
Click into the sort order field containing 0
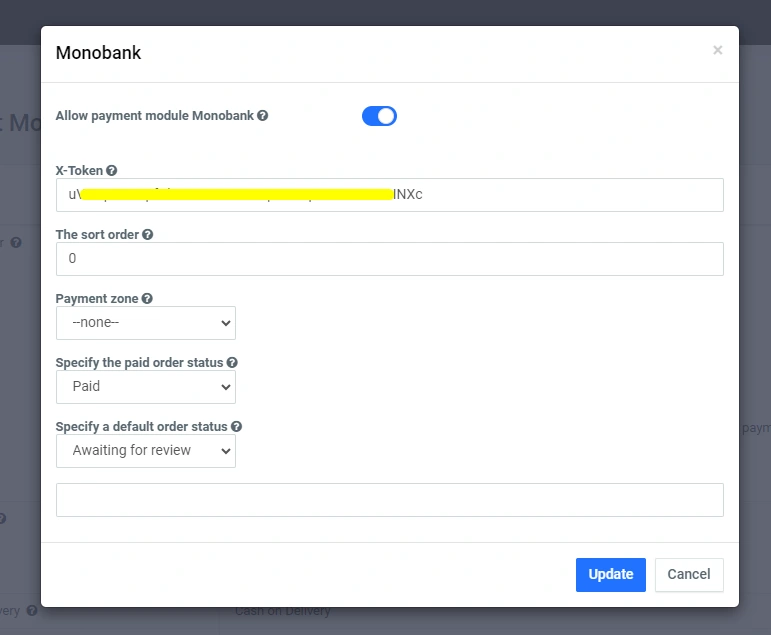coord(389,259)
